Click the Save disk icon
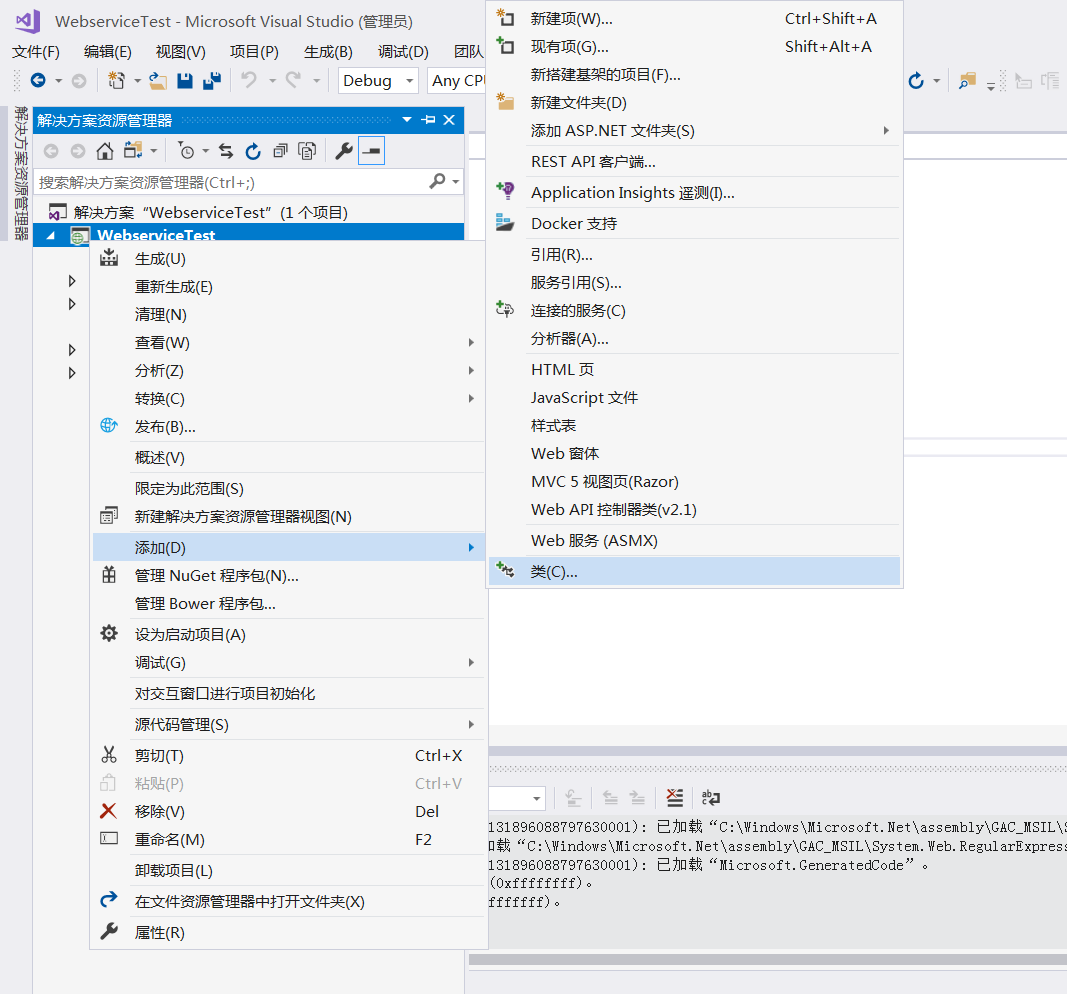The width and height of the screenshot is (1067, 994). (x=184, y=81)
